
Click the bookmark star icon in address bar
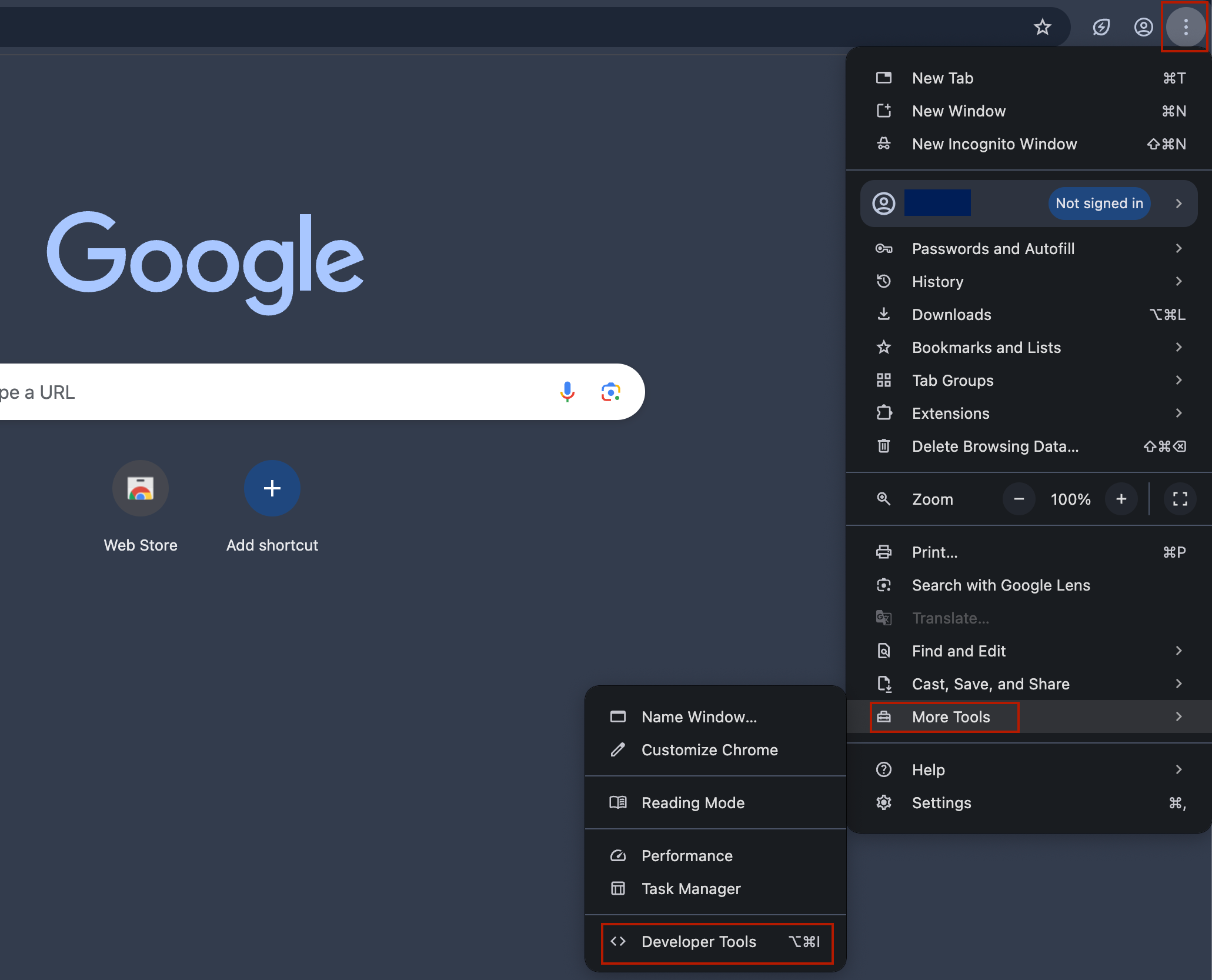[1042, 27]
